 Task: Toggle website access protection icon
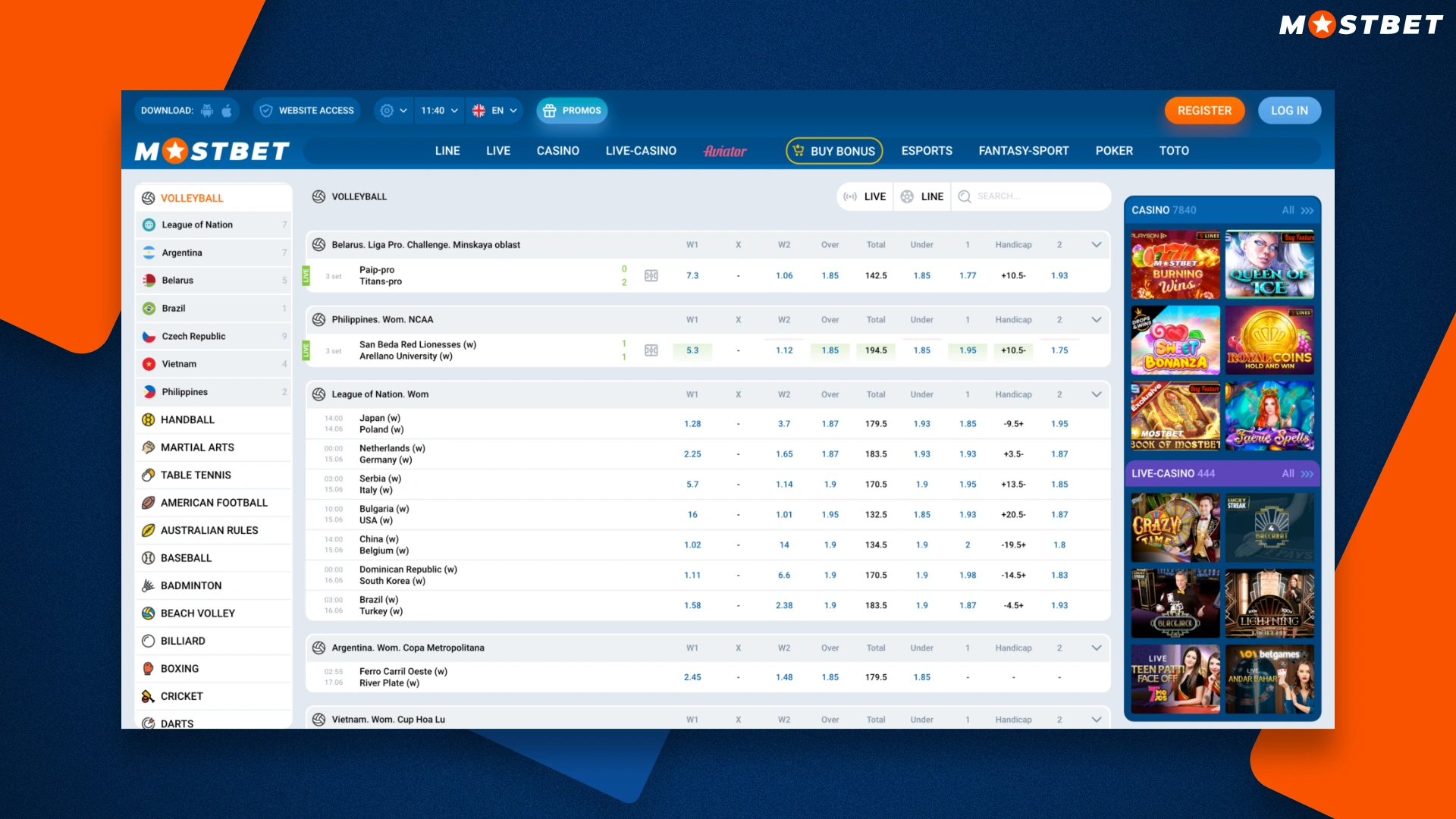point(266,110)
